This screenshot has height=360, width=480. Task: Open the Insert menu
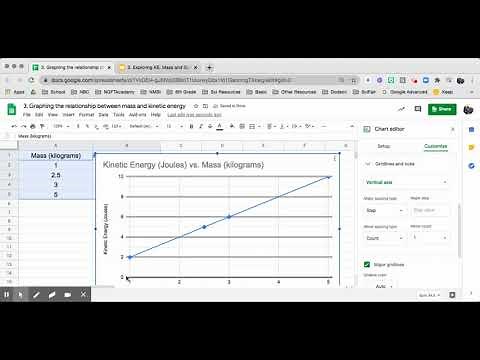click(68, 115)
